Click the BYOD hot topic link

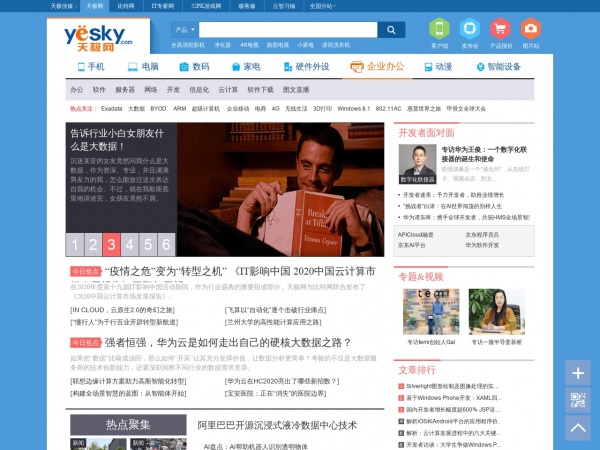tap(158, 109)
